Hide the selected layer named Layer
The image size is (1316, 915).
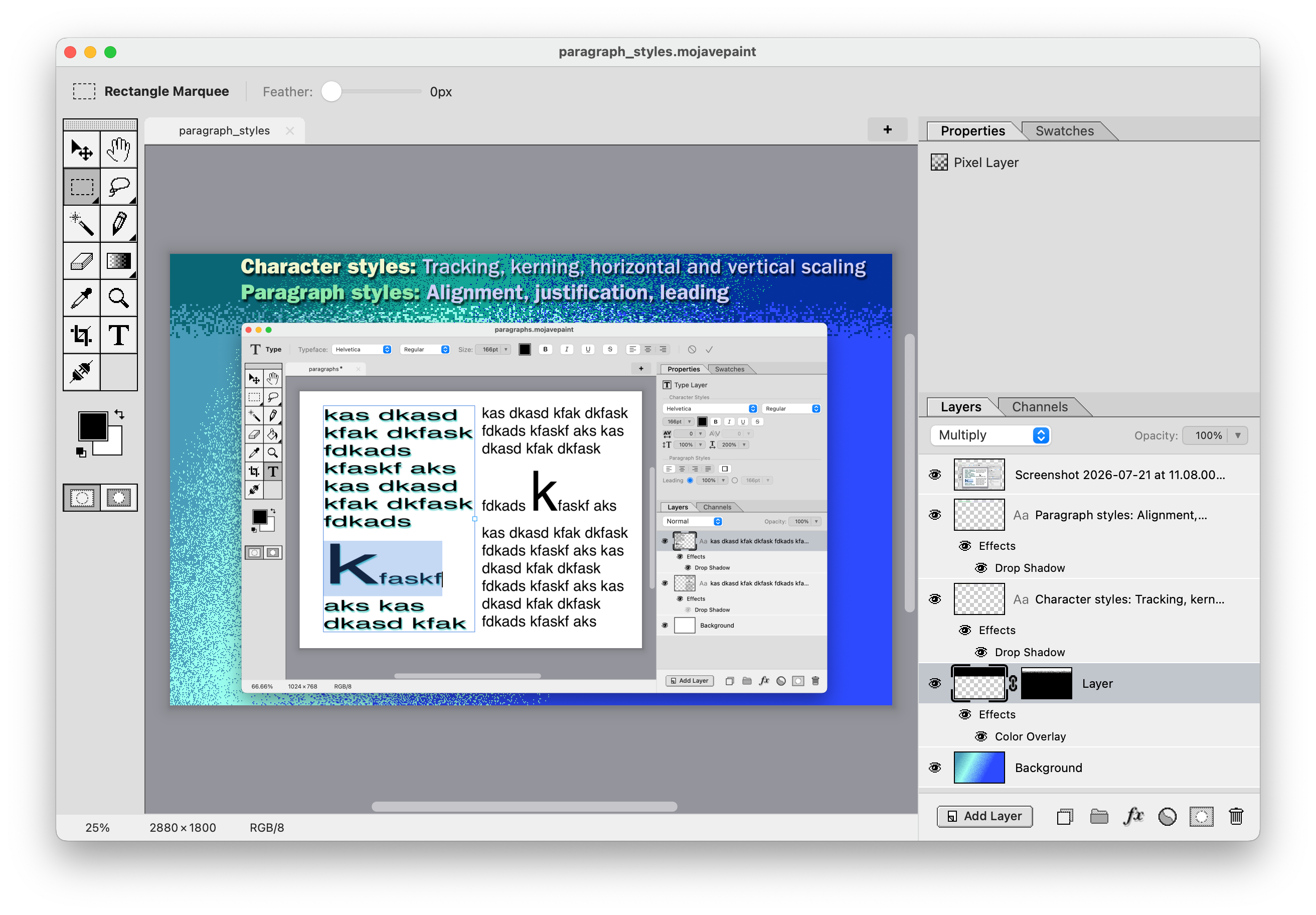tap(935, 683)
